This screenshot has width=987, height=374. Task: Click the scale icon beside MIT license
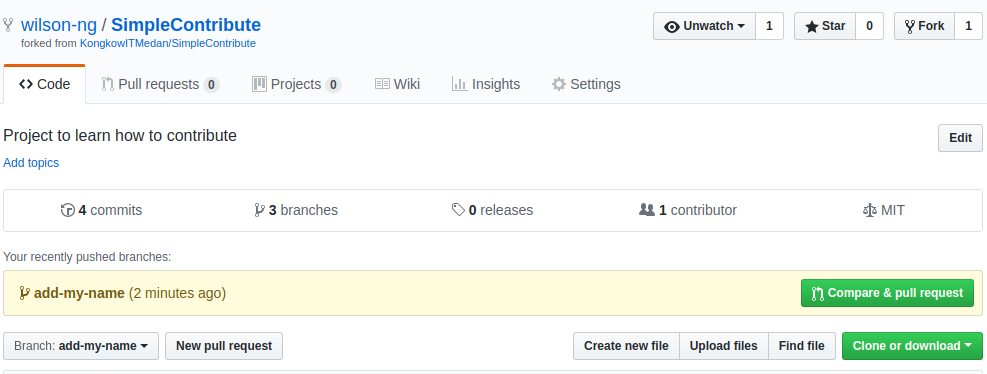(869, 210)
